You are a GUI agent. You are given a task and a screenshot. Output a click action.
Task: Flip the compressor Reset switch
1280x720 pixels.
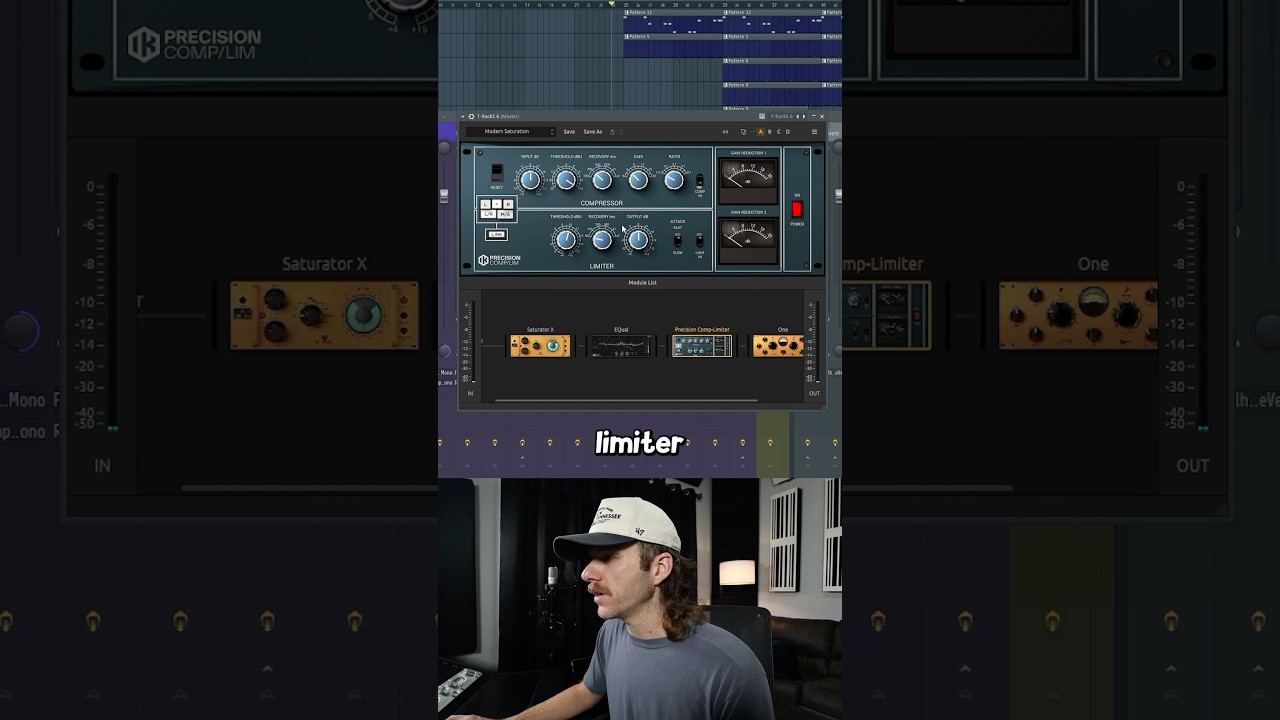[x=497, y=172]
